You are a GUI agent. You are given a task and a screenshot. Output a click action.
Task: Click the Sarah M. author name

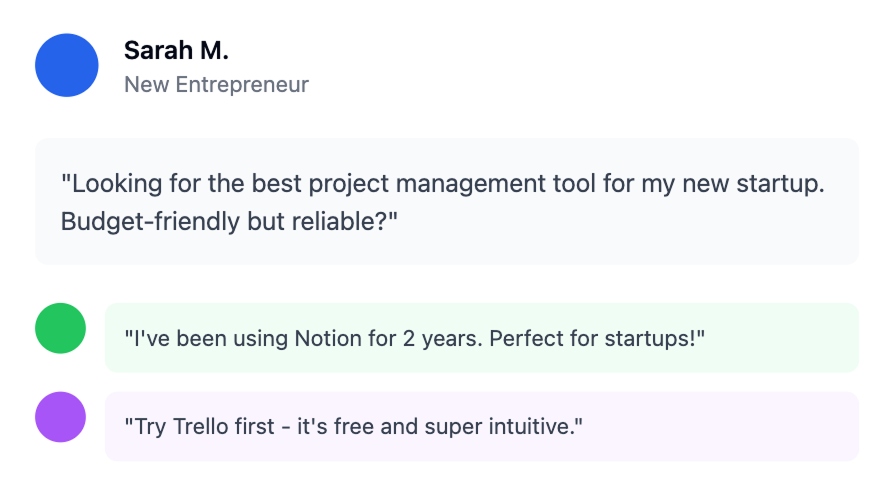pos(176,50)
